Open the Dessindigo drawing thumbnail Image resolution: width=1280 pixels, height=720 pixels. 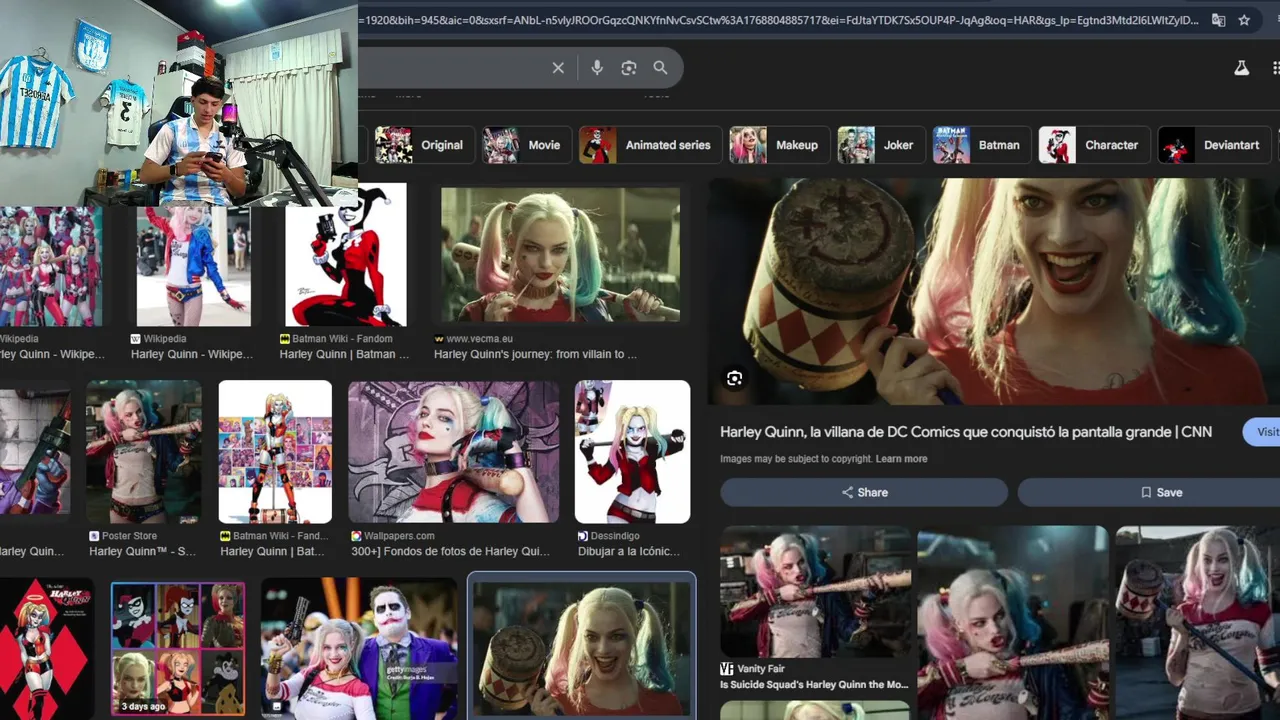point(632,452)
